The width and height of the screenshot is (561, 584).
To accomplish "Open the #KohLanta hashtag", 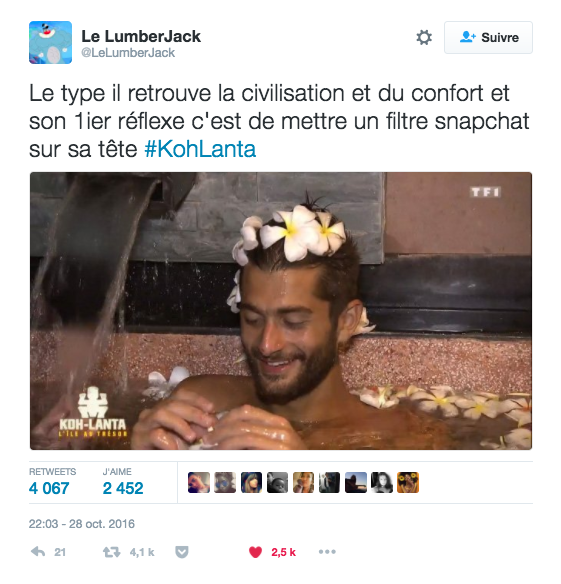I will coord(200,149).
